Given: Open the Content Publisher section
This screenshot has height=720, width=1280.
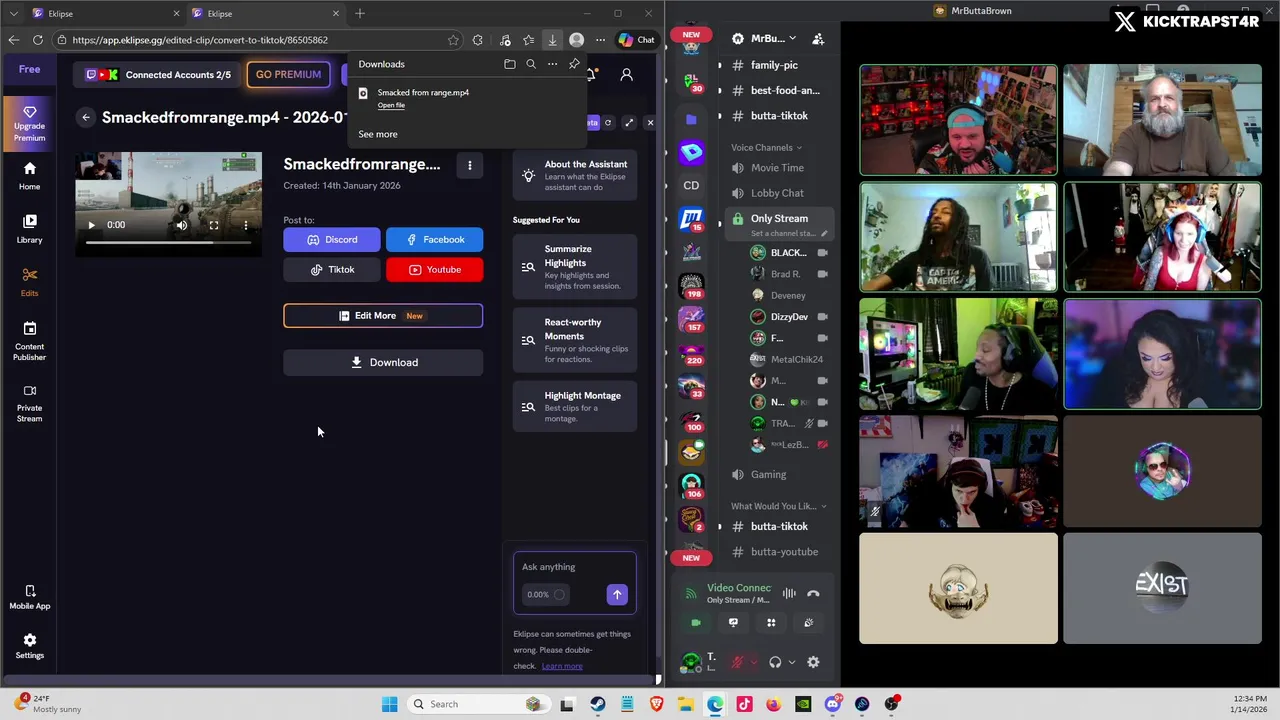Looking at the screenshot, I should point(29,341).
